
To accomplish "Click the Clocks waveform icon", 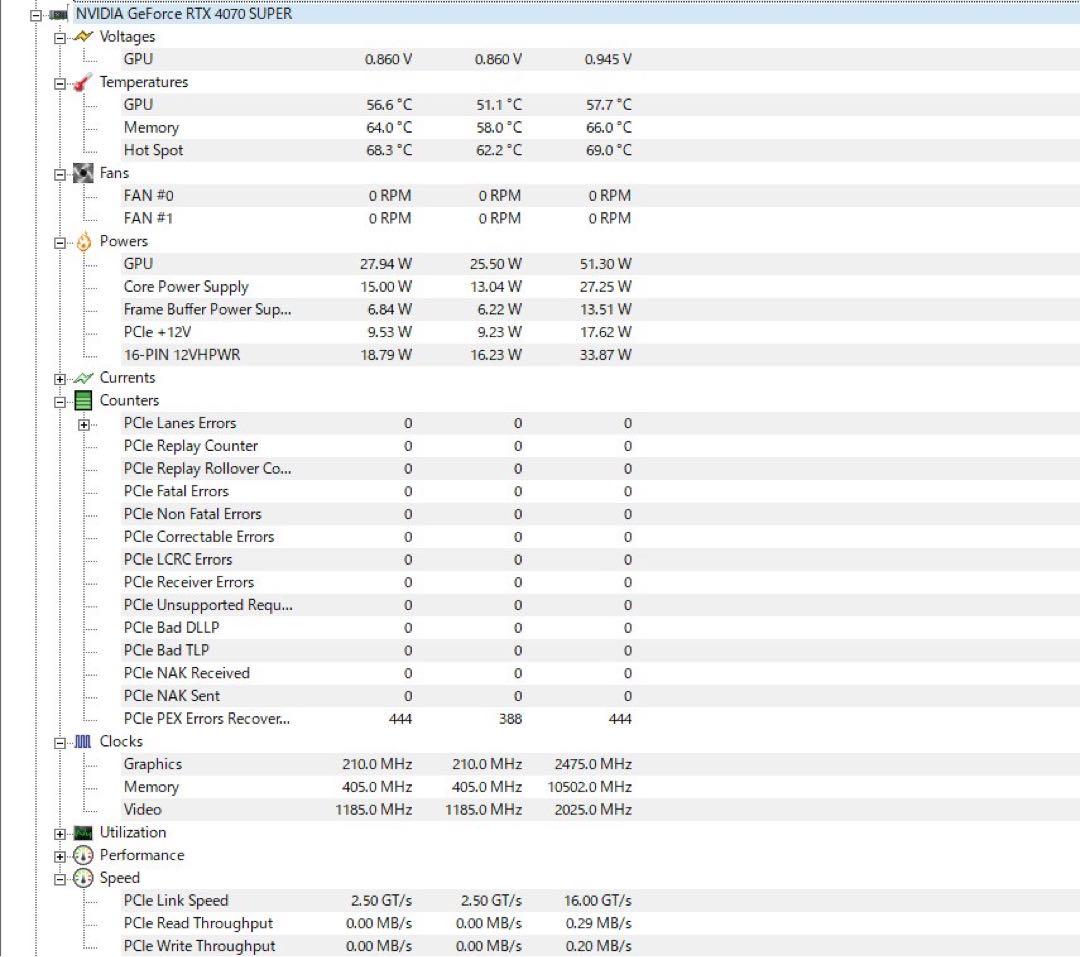I will [84, 742].
